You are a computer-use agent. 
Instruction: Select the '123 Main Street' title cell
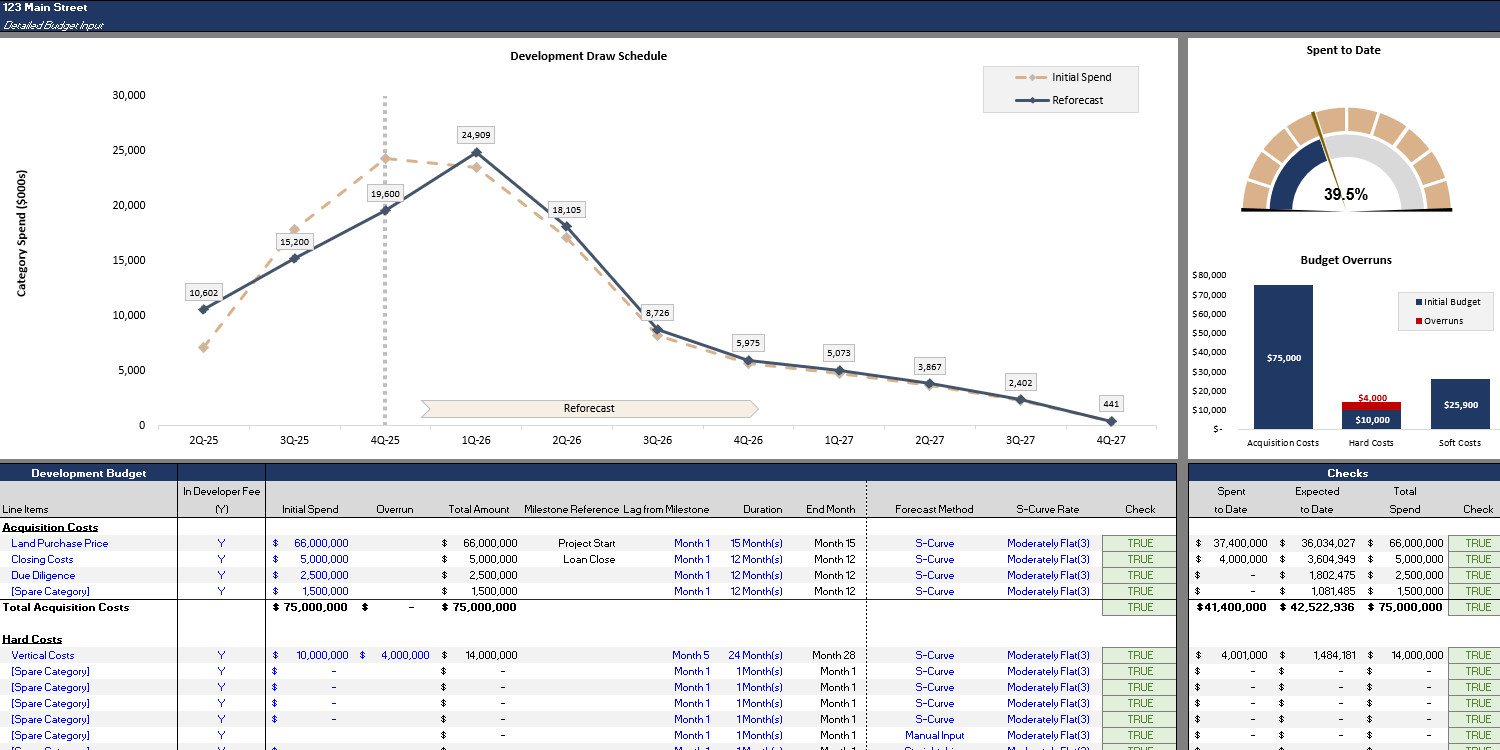coord(45,8)
